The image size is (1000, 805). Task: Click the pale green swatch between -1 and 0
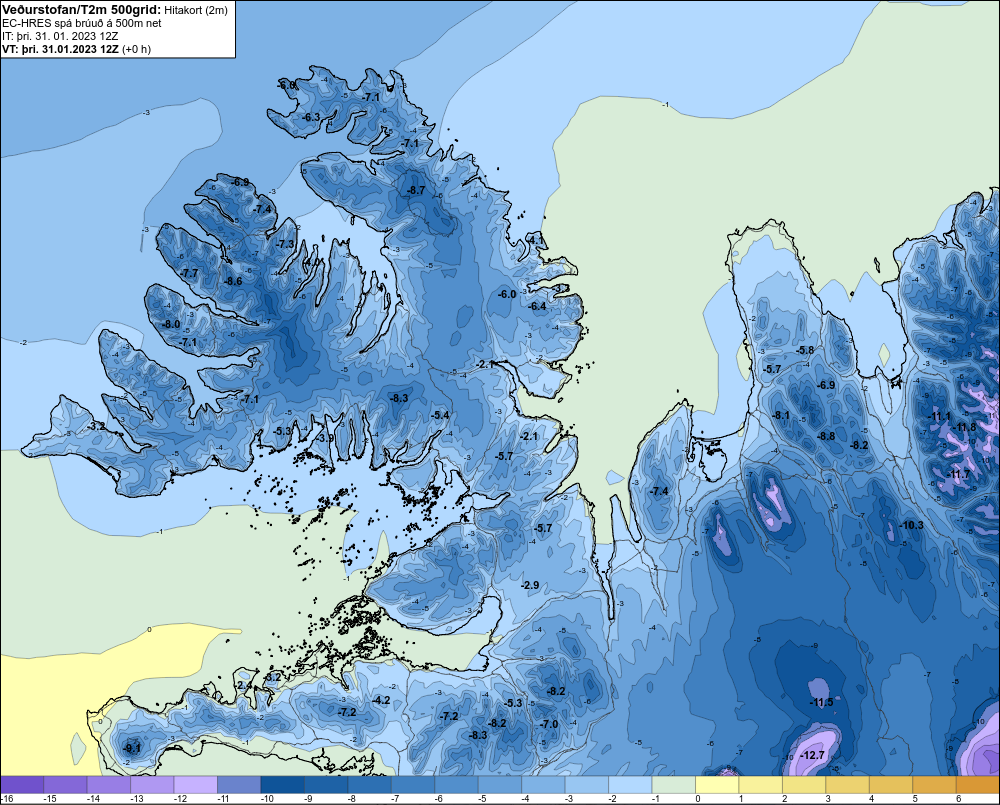(x=673, y=785)
